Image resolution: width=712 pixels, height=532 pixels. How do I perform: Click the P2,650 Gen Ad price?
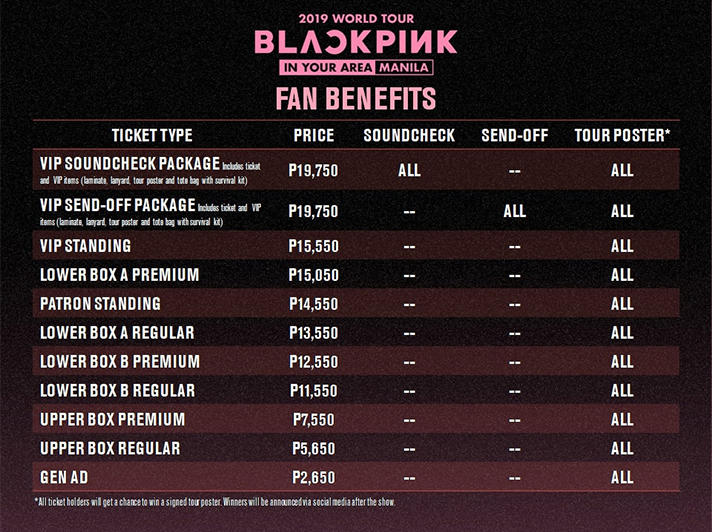(313, 478)
